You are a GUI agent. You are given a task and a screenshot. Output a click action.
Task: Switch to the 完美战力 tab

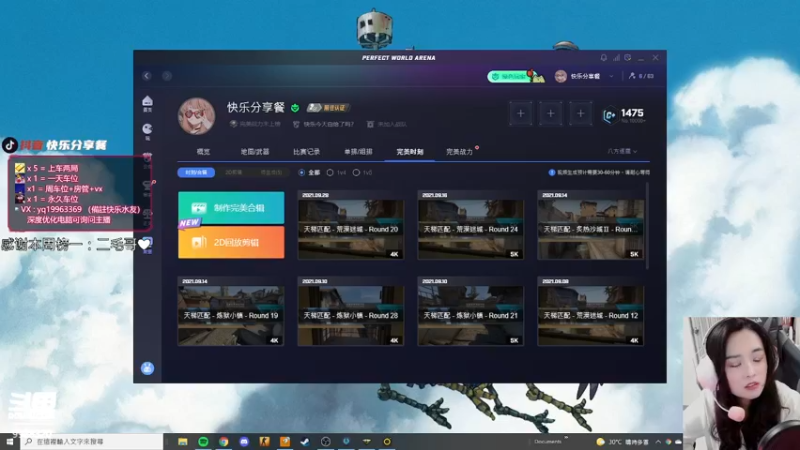click(x=459, y=152)
